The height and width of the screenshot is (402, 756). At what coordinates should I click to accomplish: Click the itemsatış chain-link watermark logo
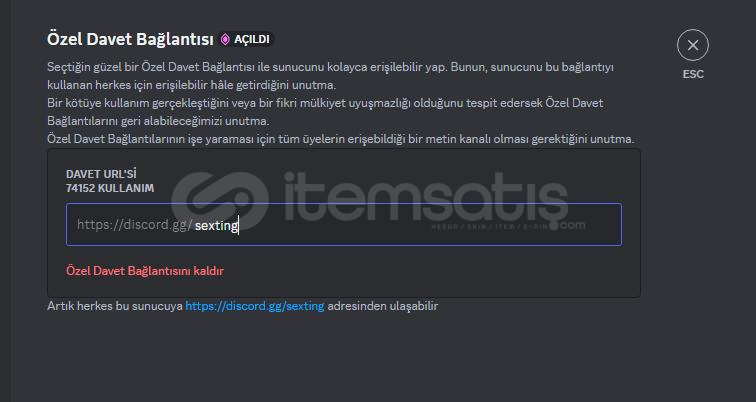[220, 201]
